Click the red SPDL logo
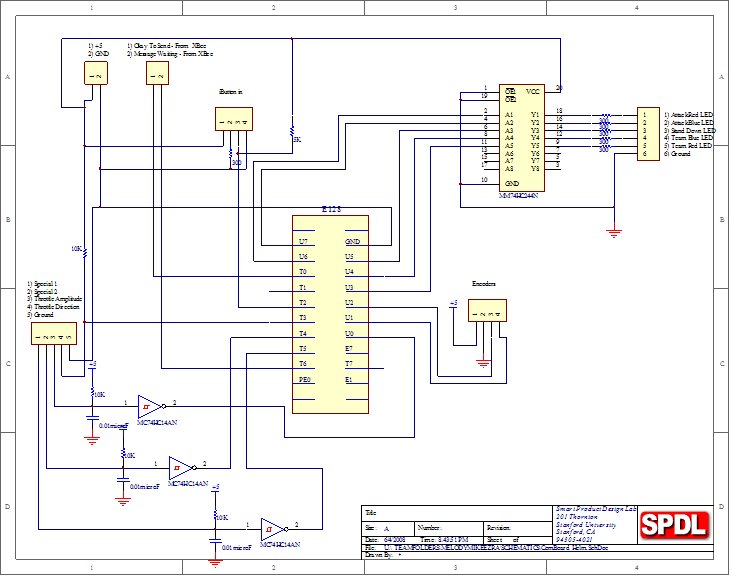Image resolution: width=731 pixels, height=577 pixels. [675, 524]
